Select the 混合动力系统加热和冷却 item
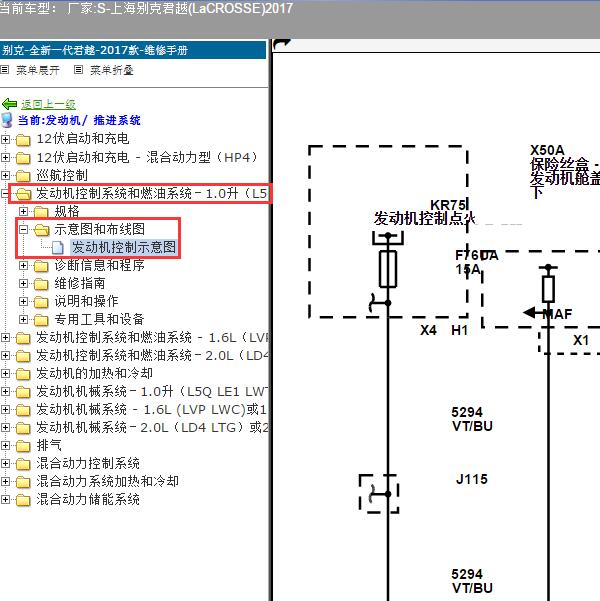This screenshot has height=601, width=600. [107, 481]
